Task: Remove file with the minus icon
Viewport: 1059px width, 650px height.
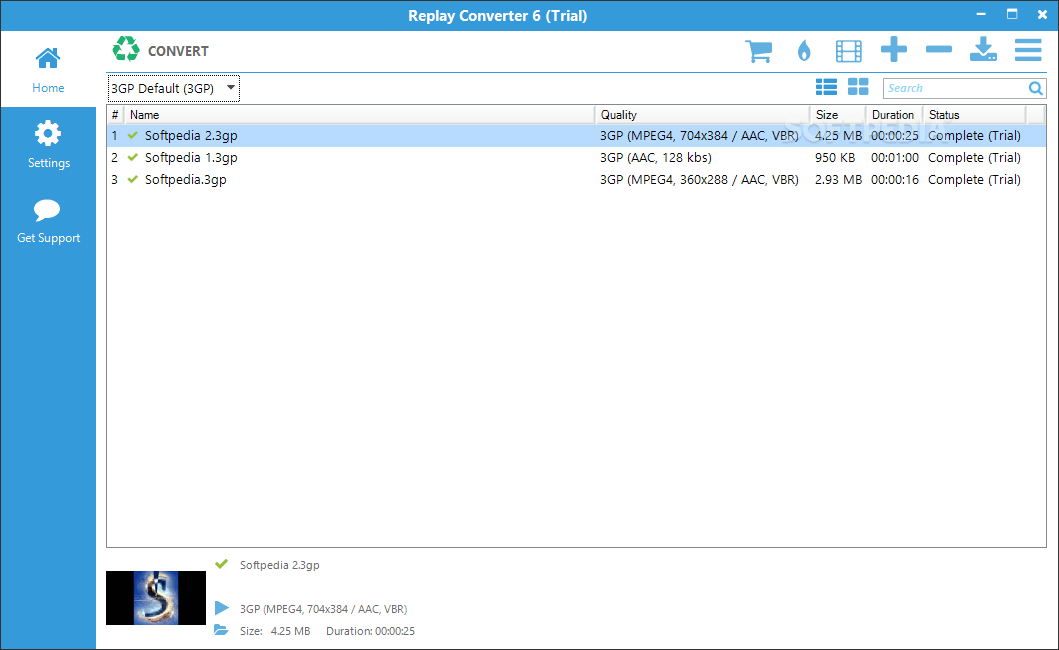Action: [939, 49]
